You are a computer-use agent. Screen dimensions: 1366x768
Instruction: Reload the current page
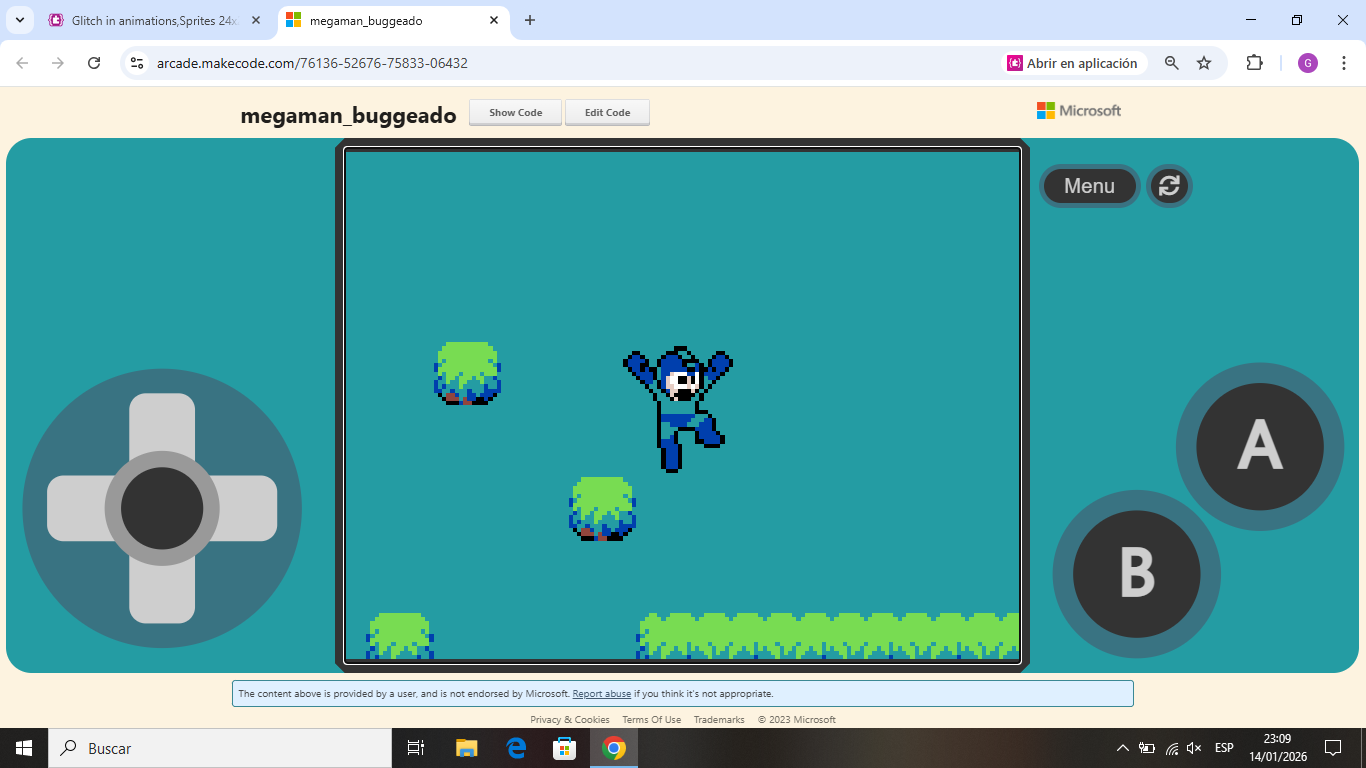[x=94, y=63]
